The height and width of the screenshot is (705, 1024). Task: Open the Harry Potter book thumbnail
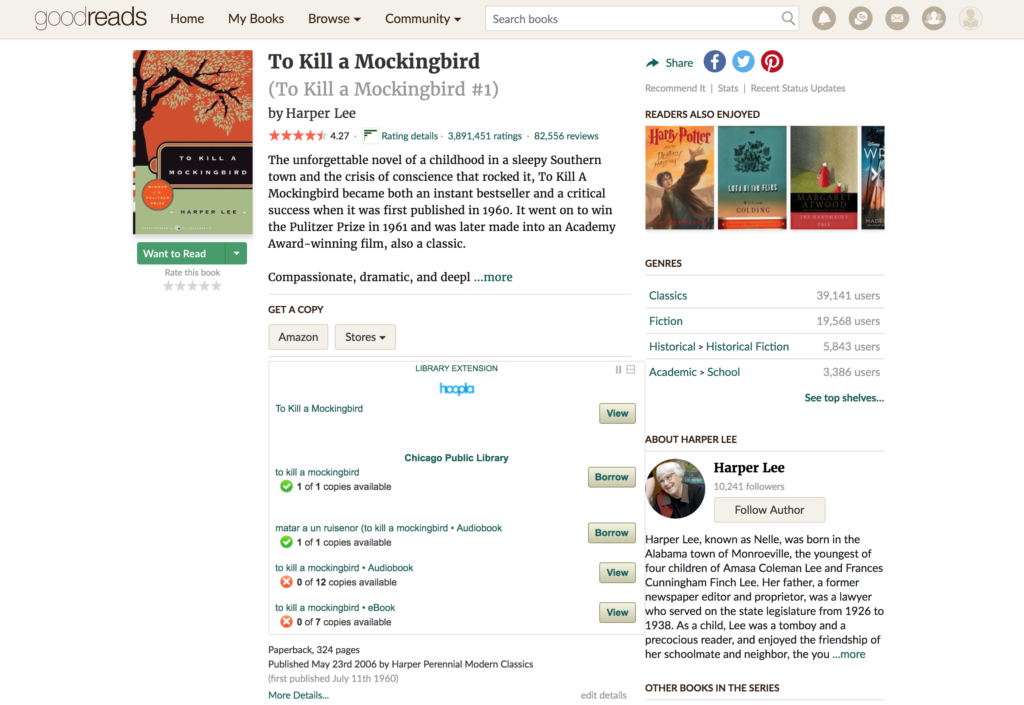tap(679, 178)
